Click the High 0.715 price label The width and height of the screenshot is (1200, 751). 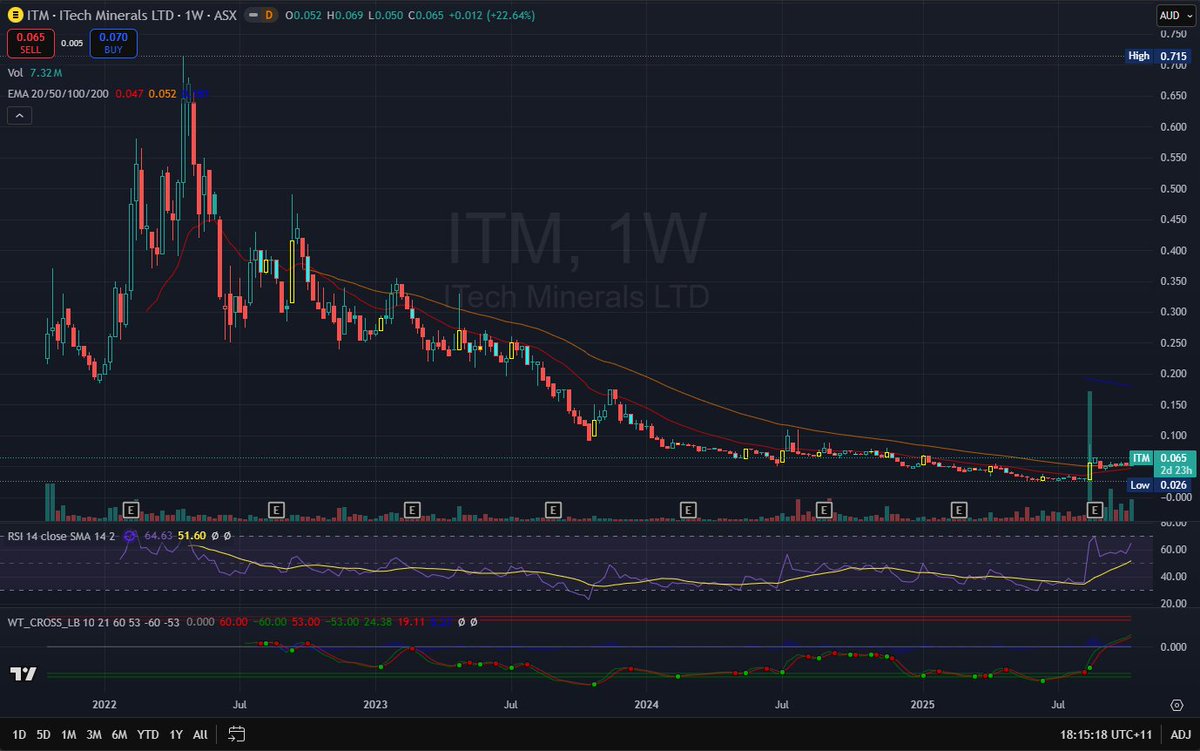coord(1157,56)
